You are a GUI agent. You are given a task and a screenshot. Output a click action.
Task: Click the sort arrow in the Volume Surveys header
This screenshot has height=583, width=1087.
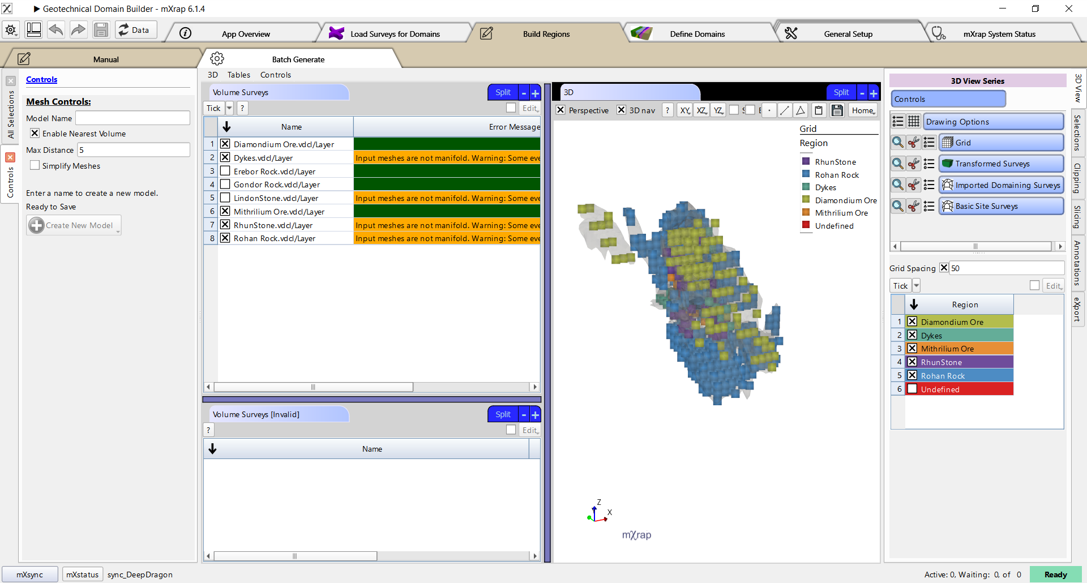coord(226,127)
